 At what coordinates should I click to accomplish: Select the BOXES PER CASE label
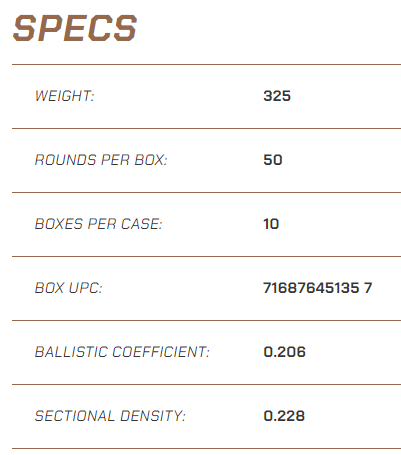[98, 224]
